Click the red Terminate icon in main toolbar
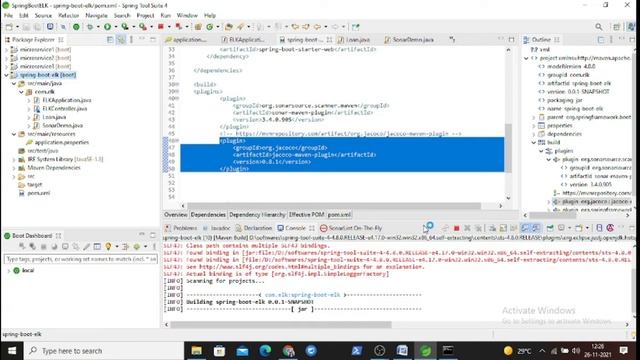This screenshot has height=360, width=640. pyautogui.click(x=161, y=27)
